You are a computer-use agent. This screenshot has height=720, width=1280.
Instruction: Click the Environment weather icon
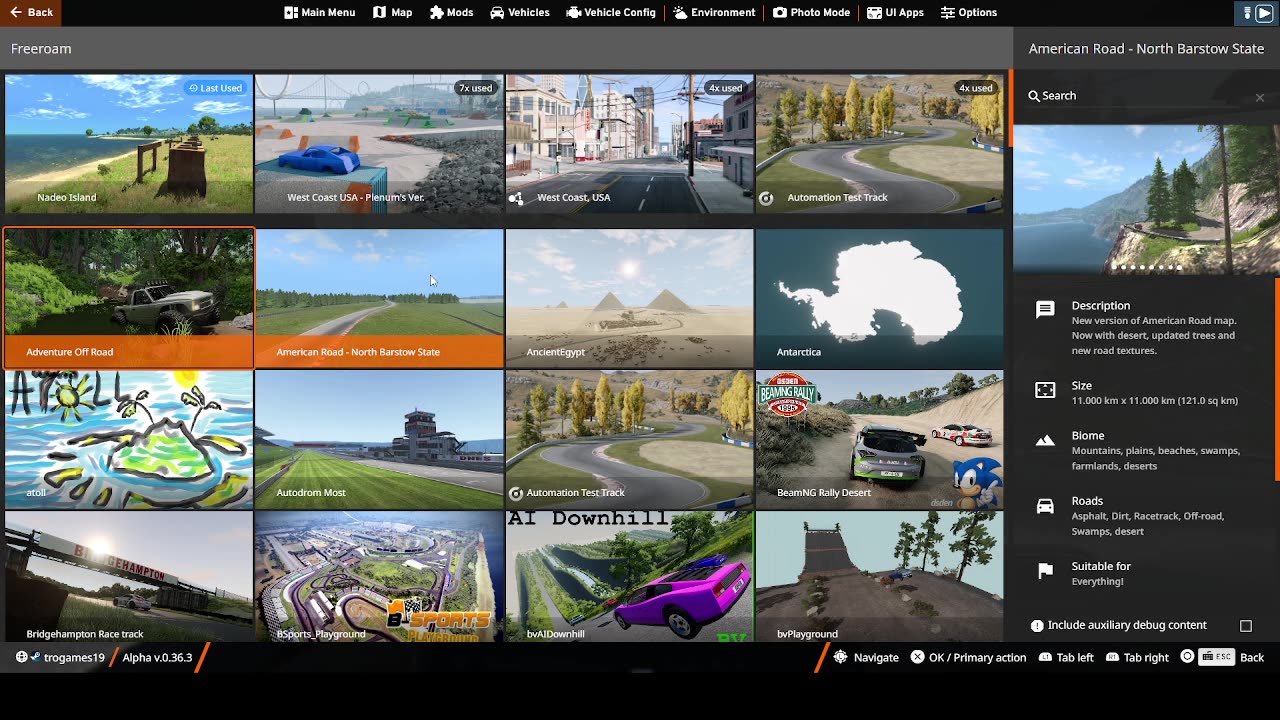pos(680,12)
